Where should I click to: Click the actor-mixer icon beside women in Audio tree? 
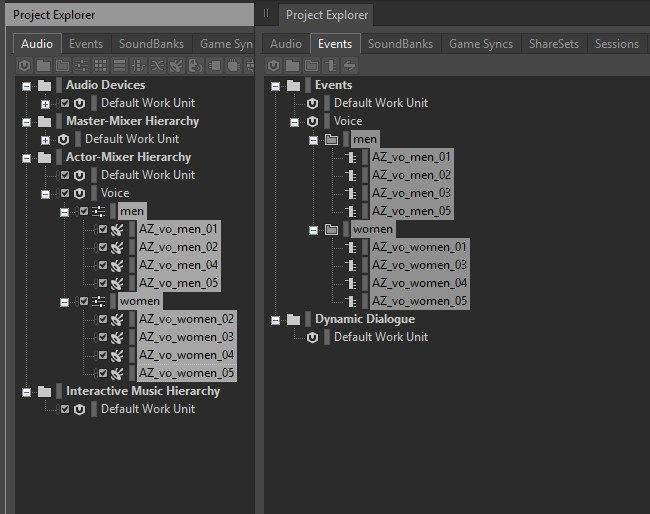point(98,301)
